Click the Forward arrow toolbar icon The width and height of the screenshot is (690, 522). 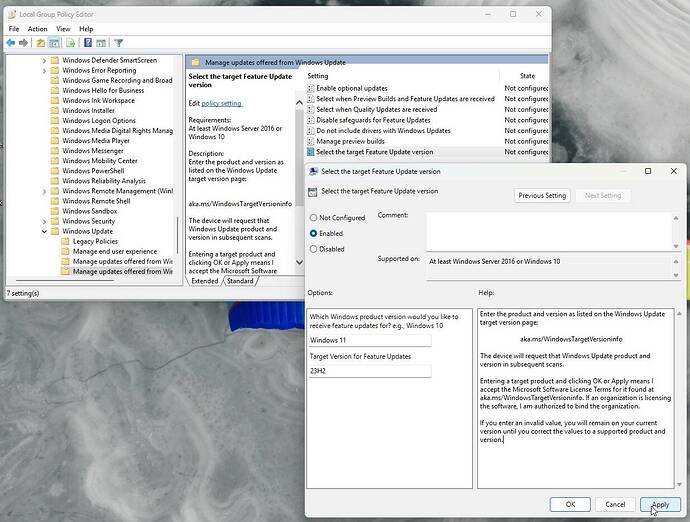point(23,43)
